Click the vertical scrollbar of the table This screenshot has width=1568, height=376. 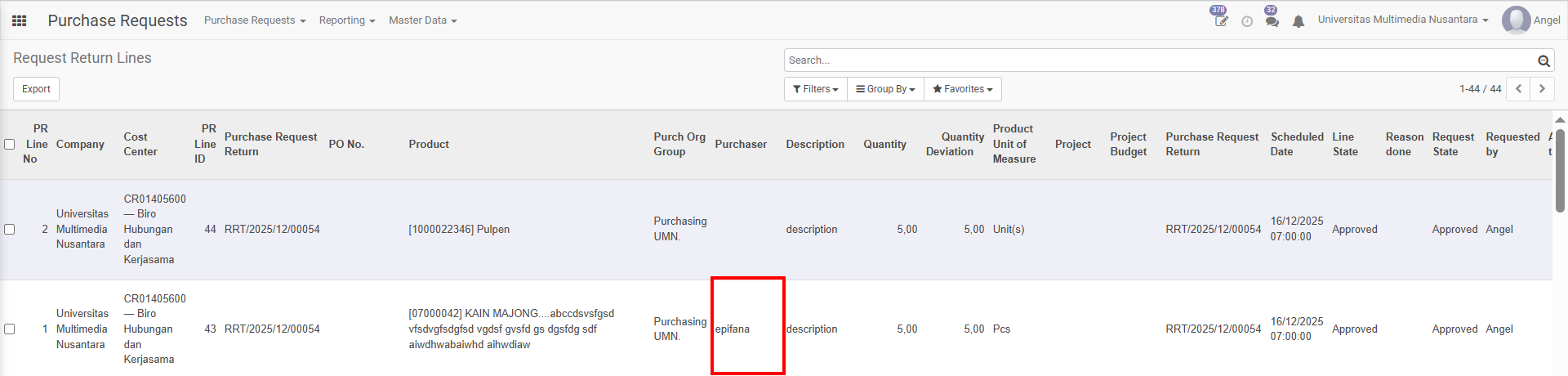[1560, 172]
